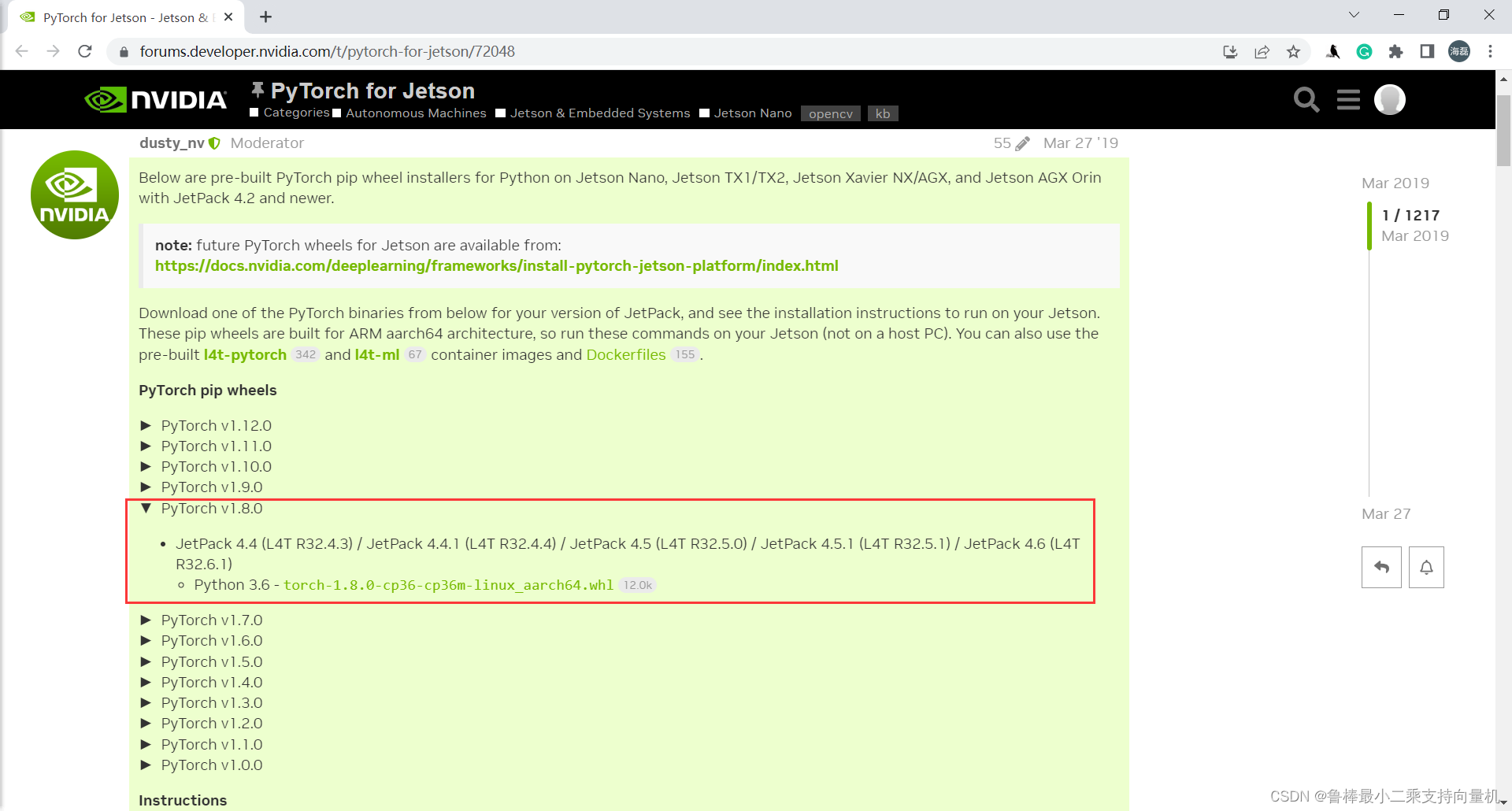Expand PyTorch v1.10.0 section
Viewport: 1512px width, 811px height.
click(x=206, y=467)
